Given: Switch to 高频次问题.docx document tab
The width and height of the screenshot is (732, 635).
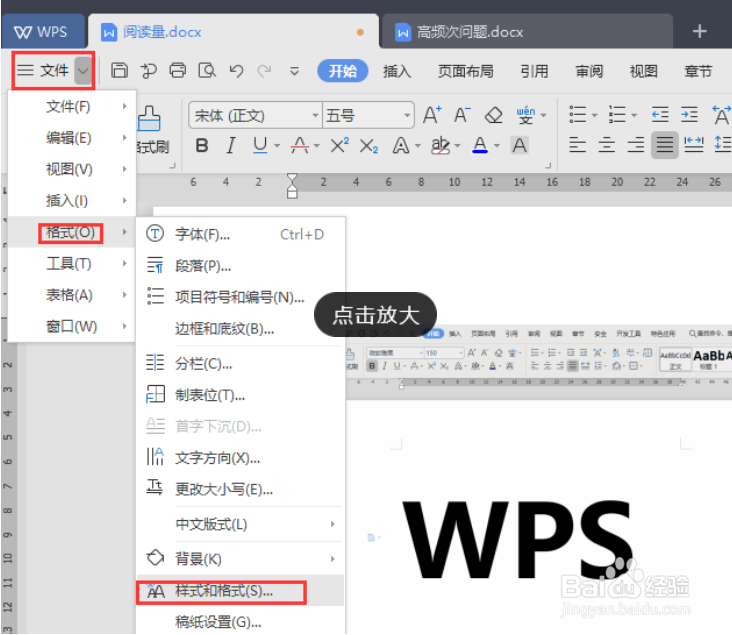Looking at the screenshot, I should pyautogui.click(x=528, y=32).
